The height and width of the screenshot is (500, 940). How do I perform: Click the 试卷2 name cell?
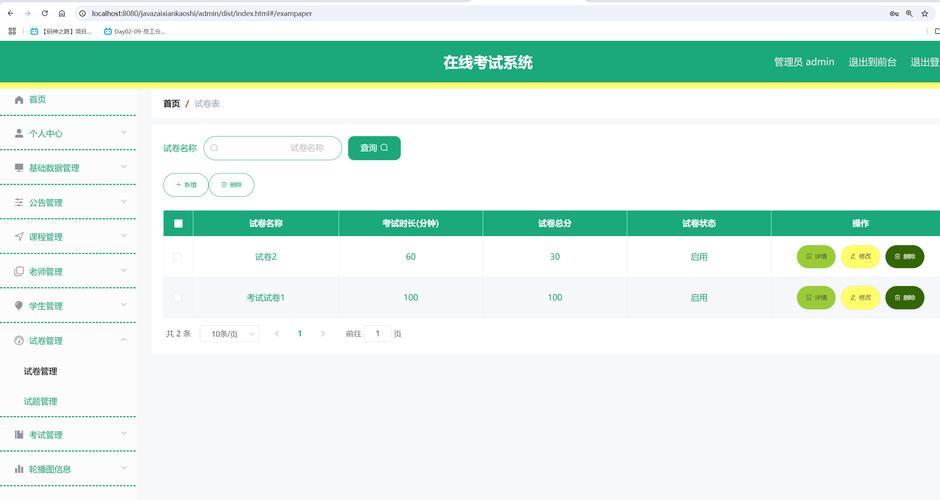(x=266, y=257)
